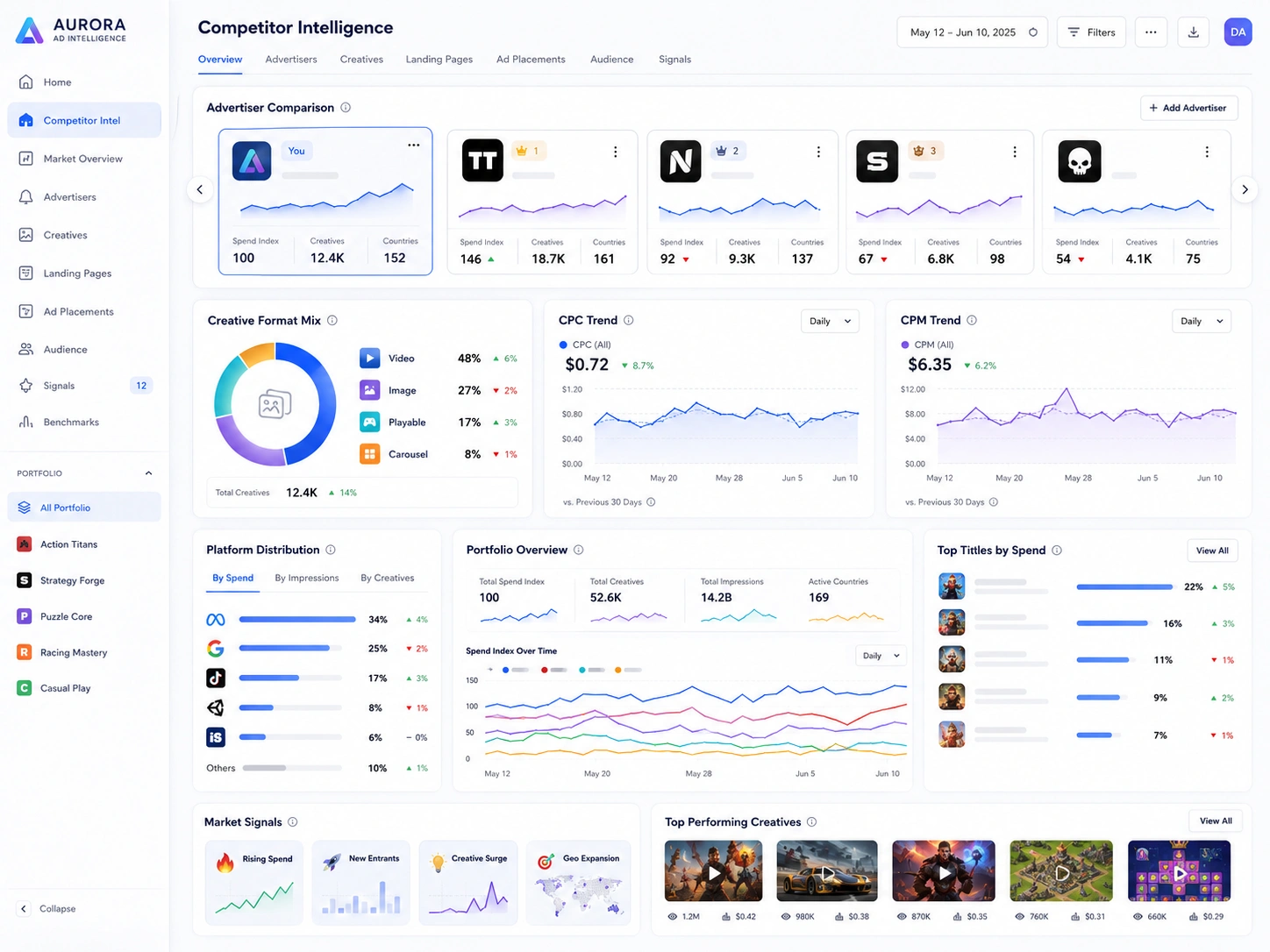Click the download icon in header
Screen dimensions: 1270x952
tap(1193, 32)
